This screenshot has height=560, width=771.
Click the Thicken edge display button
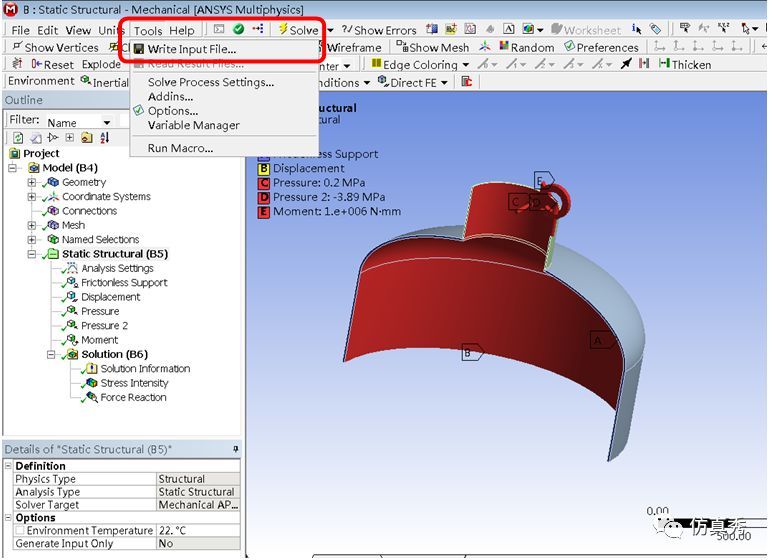(x=685, y=64)
